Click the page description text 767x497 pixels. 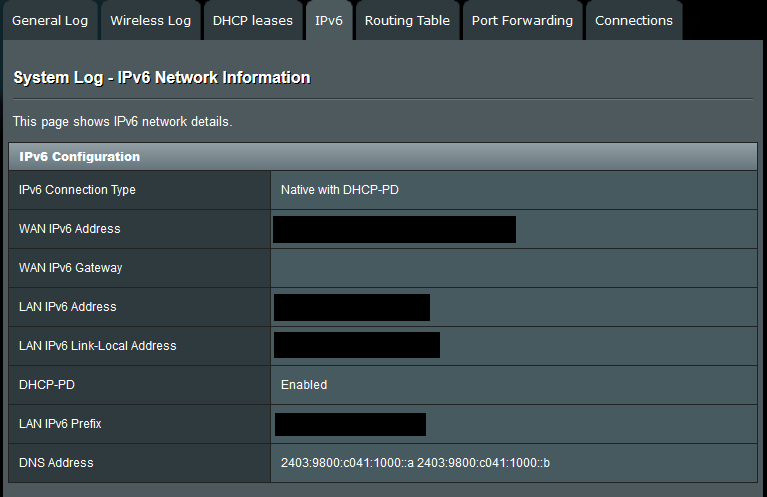(122, 122)
